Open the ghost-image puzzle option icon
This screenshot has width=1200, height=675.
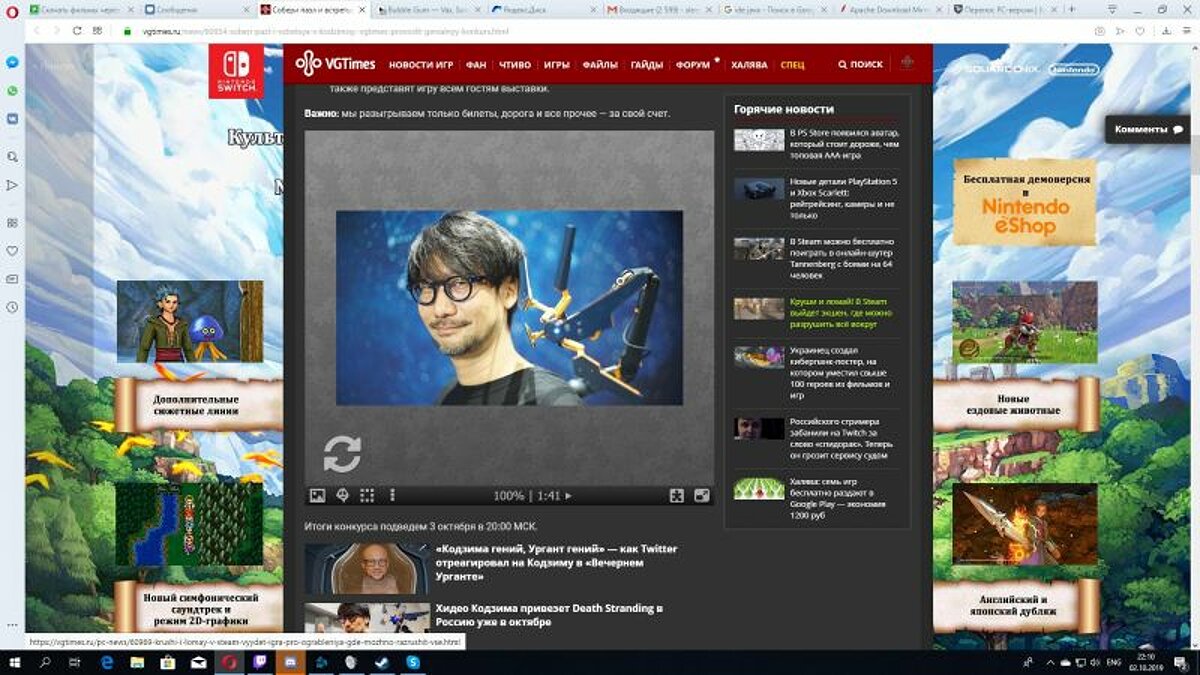pos(342,495)
